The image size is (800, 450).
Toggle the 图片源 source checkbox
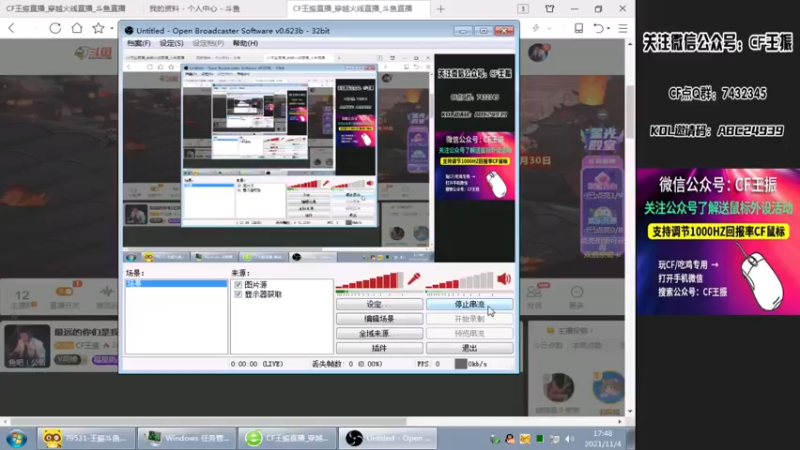[x=238, y=285]
